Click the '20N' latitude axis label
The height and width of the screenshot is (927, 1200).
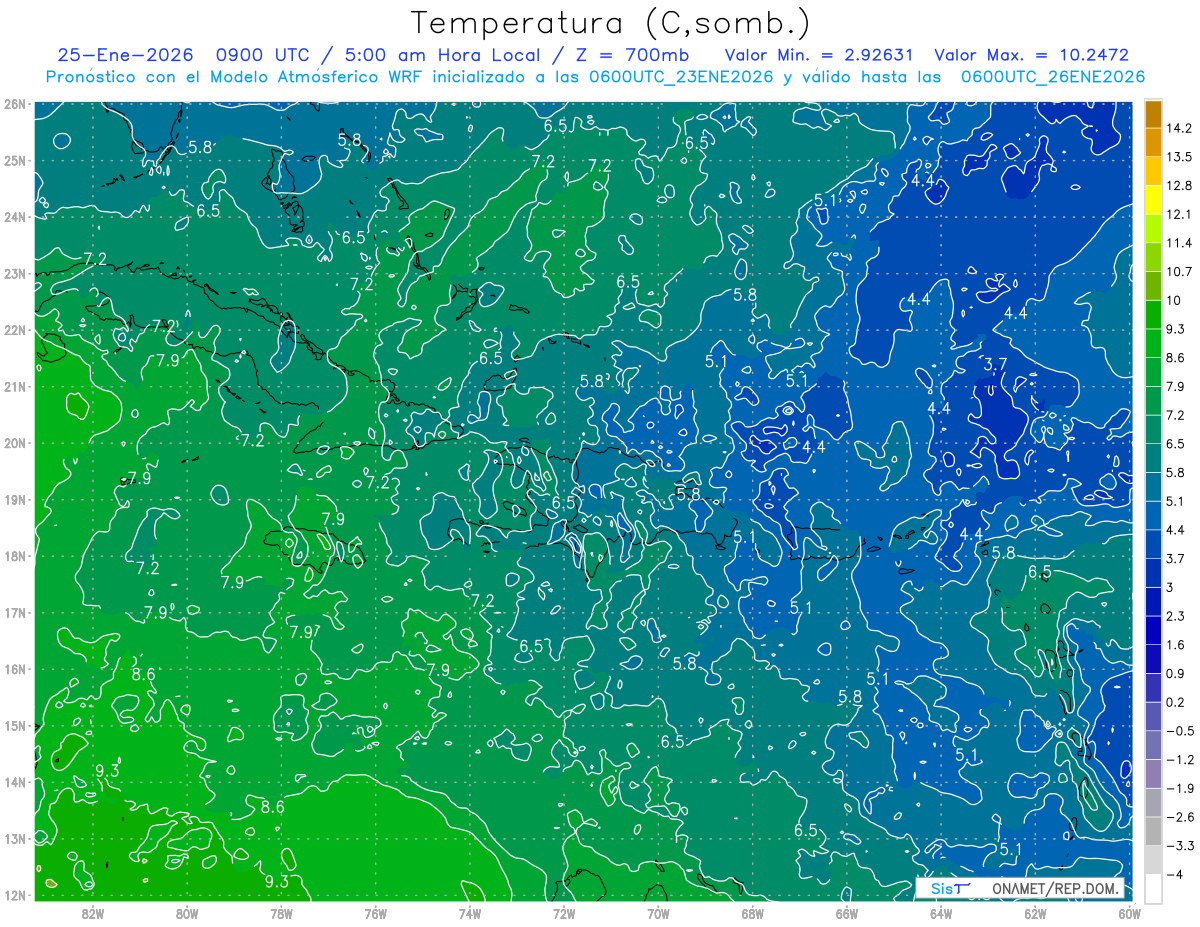click(x=15, y=443)
